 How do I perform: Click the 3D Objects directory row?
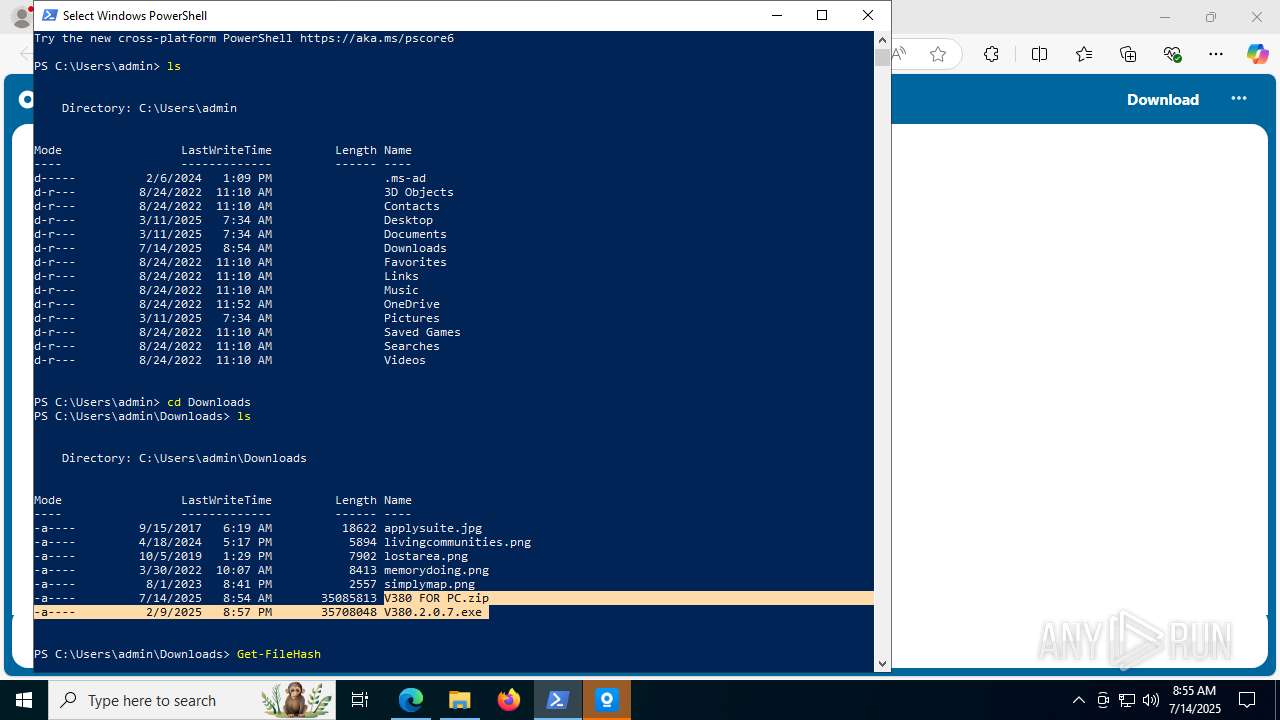coord(244,192)
